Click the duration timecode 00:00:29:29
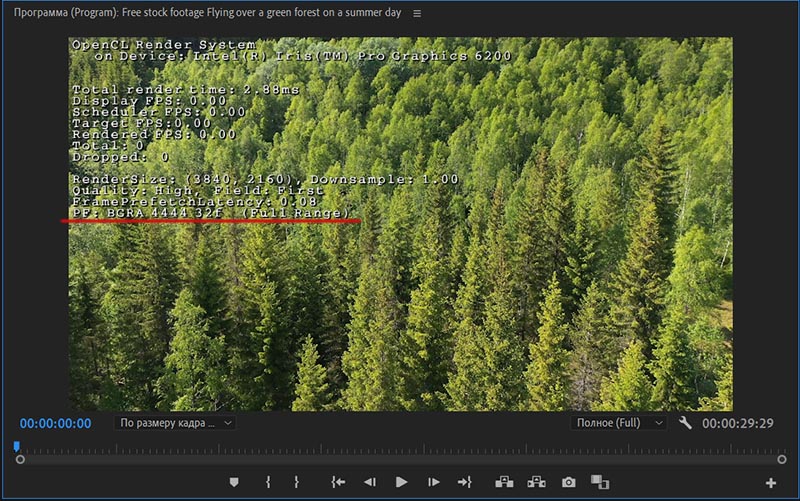800x501 pixels. (x=738, y=423)
